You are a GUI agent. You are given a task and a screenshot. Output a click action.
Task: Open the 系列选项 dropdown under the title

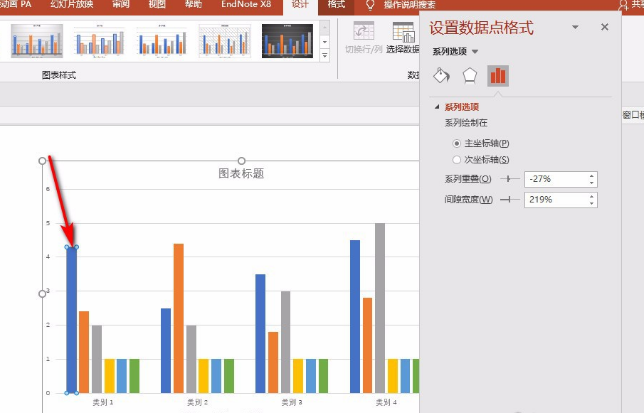click(x=475, y=51)
